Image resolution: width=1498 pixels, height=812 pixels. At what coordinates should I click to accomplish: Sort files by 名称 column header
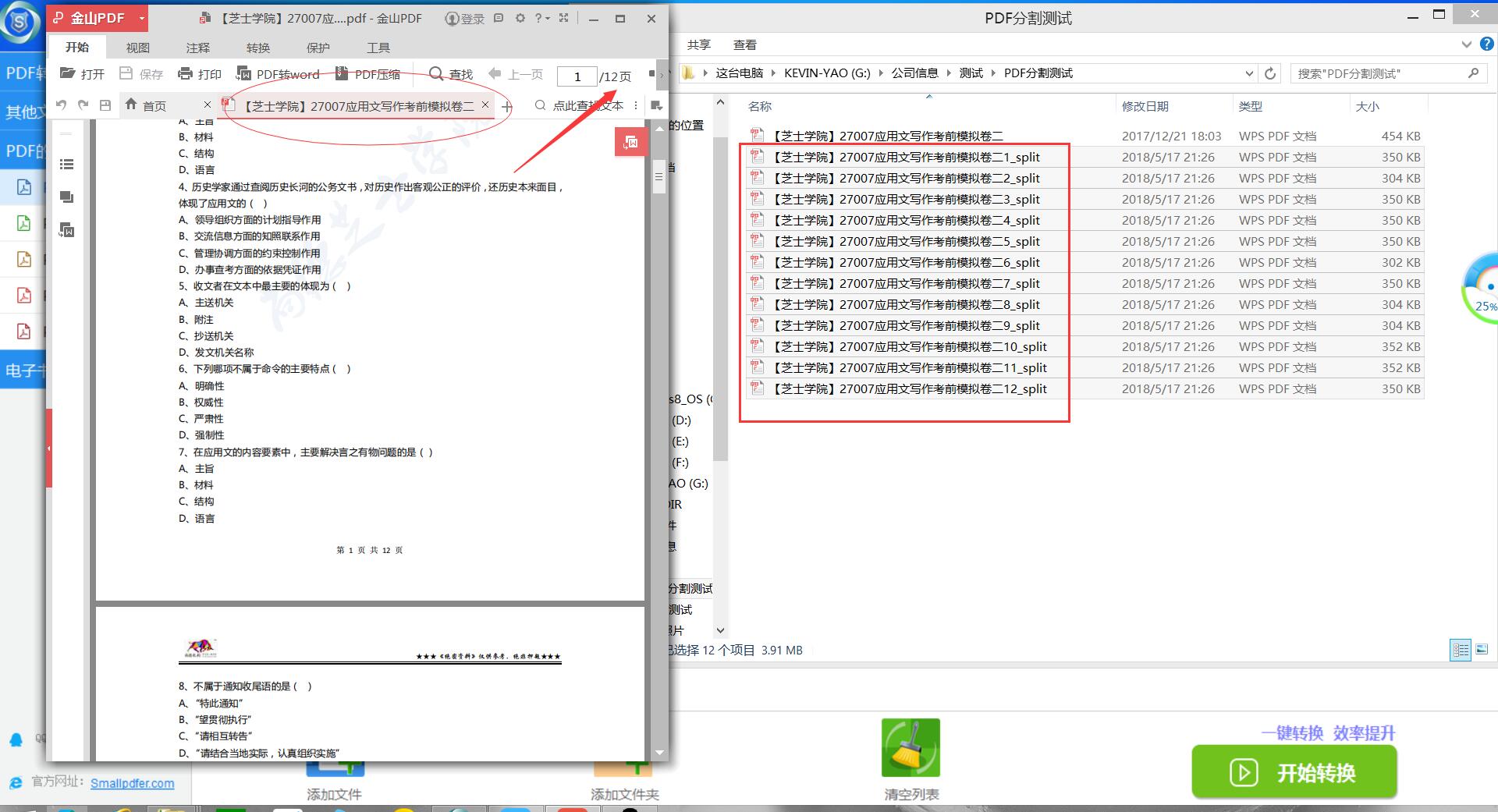[x=760, y=106]
